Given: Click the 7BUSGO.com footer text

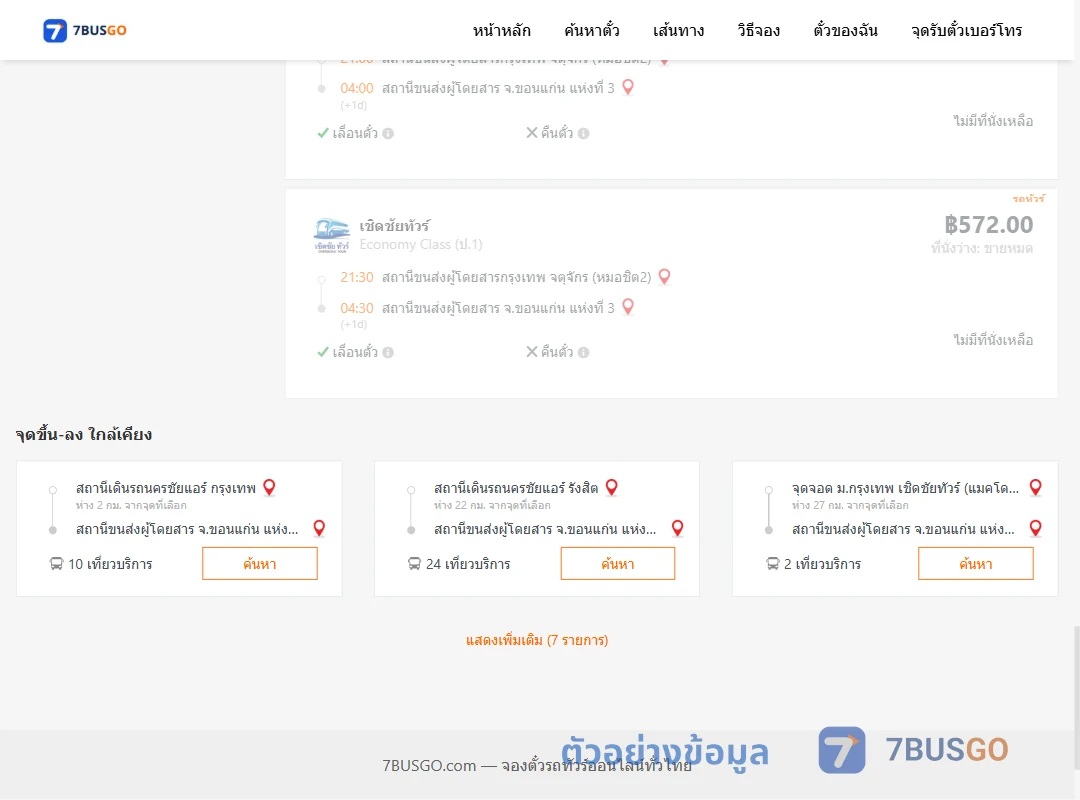Looking at the screenshot, I should pos(537,766).
